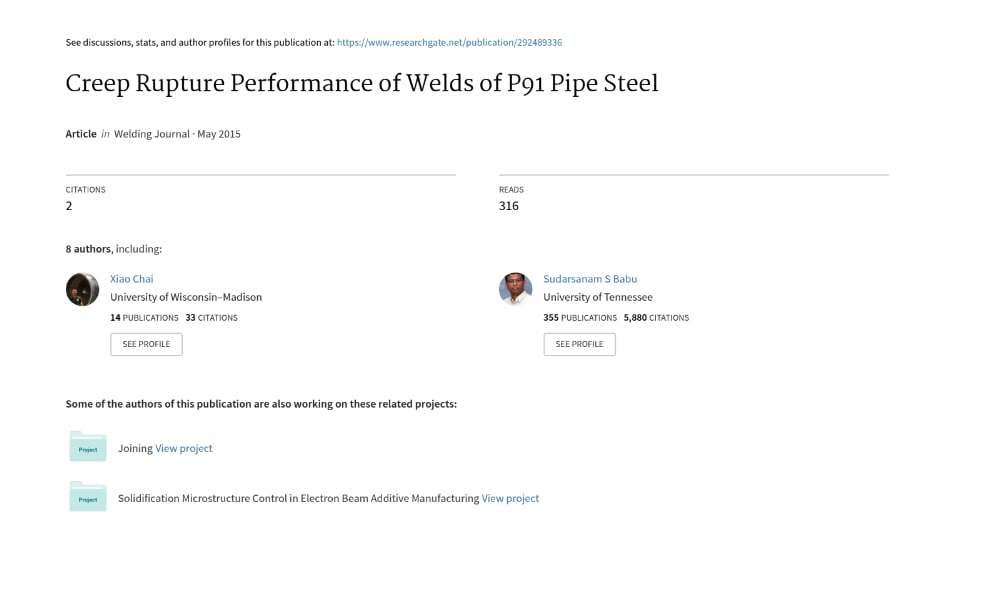
Task: Open the ResearchGate publication URL link
Action: [x=449, y=43]
